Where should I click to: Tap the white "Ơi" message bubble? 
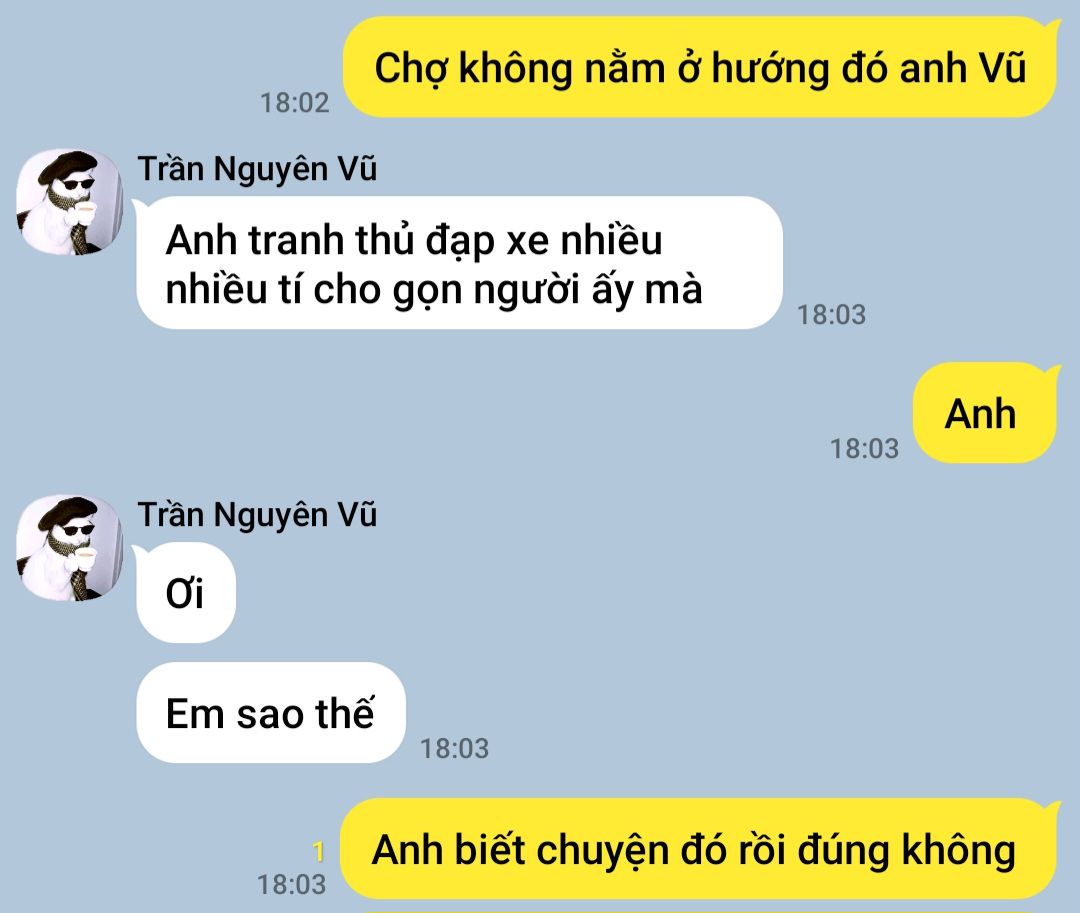186,592
